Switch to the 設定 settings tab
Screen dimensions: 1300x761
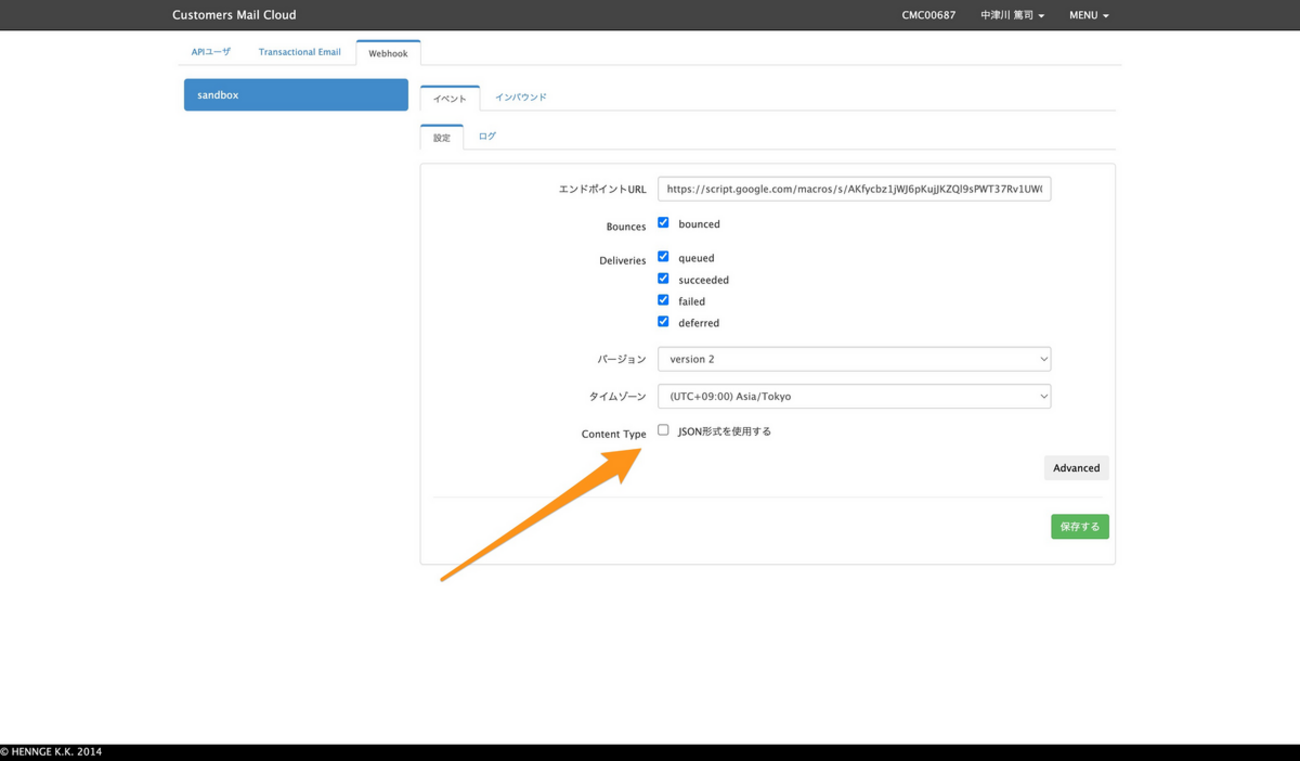pos(441,137)
